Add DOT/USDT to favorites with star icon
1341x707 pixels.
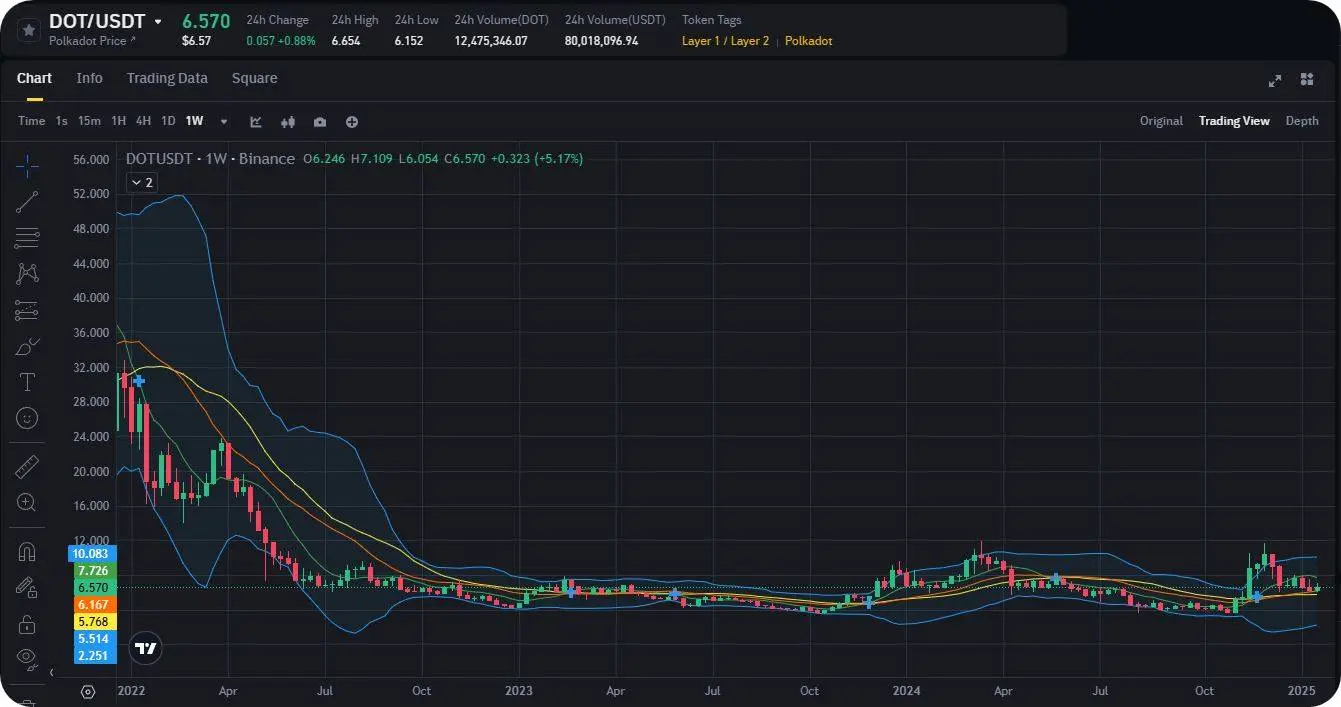click(27, 30)
